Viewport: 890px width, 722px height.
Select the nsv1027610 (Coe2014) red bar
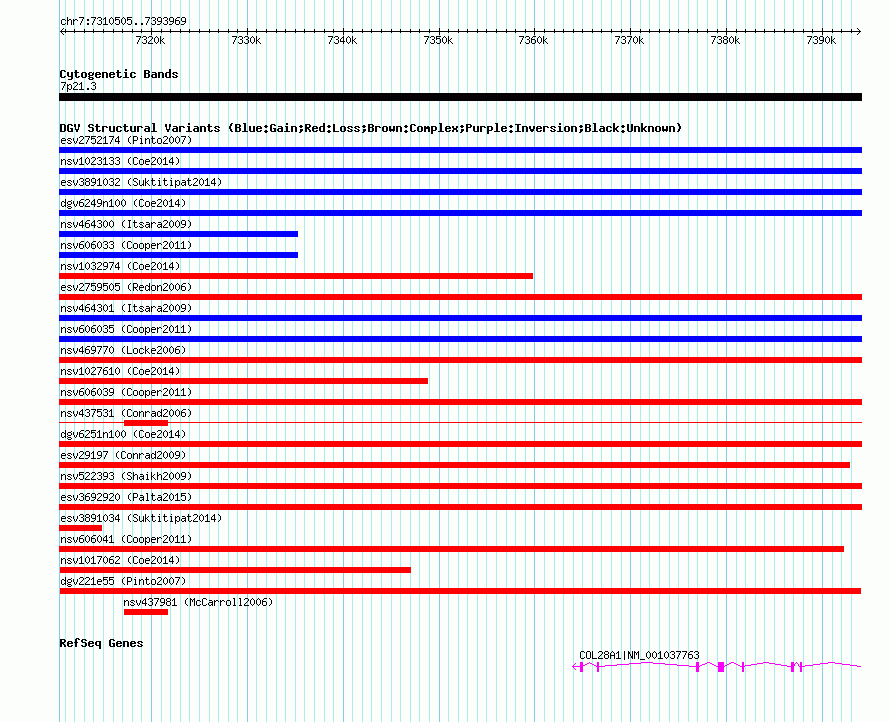244,381
